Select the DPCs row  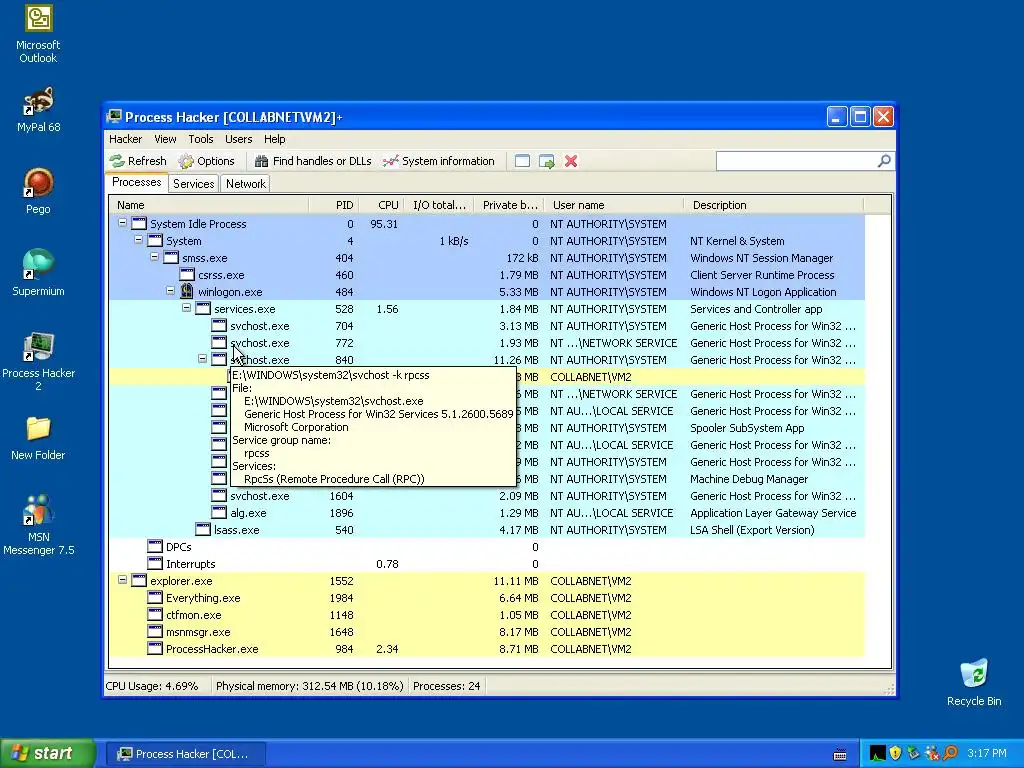(487, 547)
